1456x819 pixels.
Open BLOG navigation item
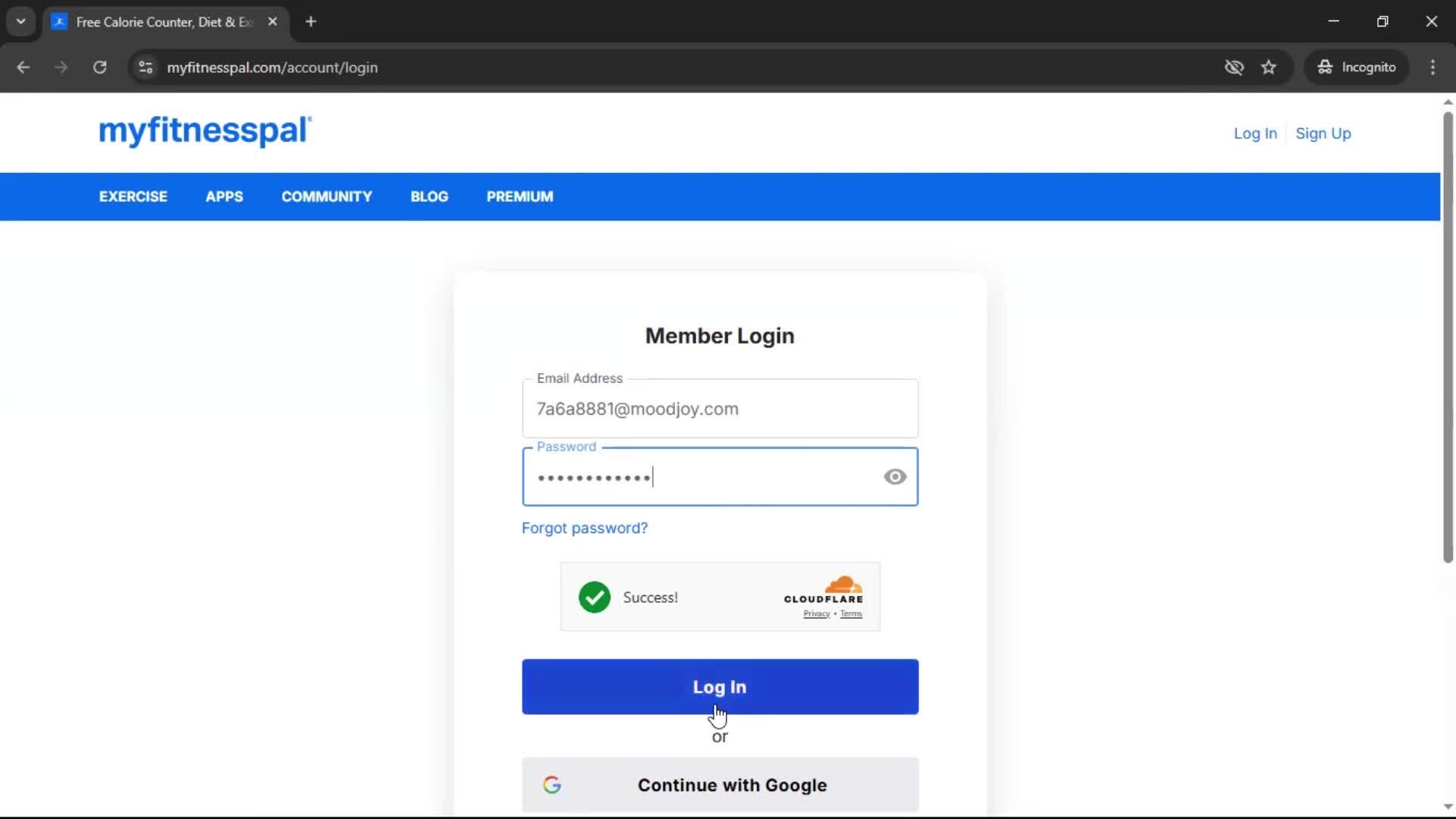click(x=429, y=196)
